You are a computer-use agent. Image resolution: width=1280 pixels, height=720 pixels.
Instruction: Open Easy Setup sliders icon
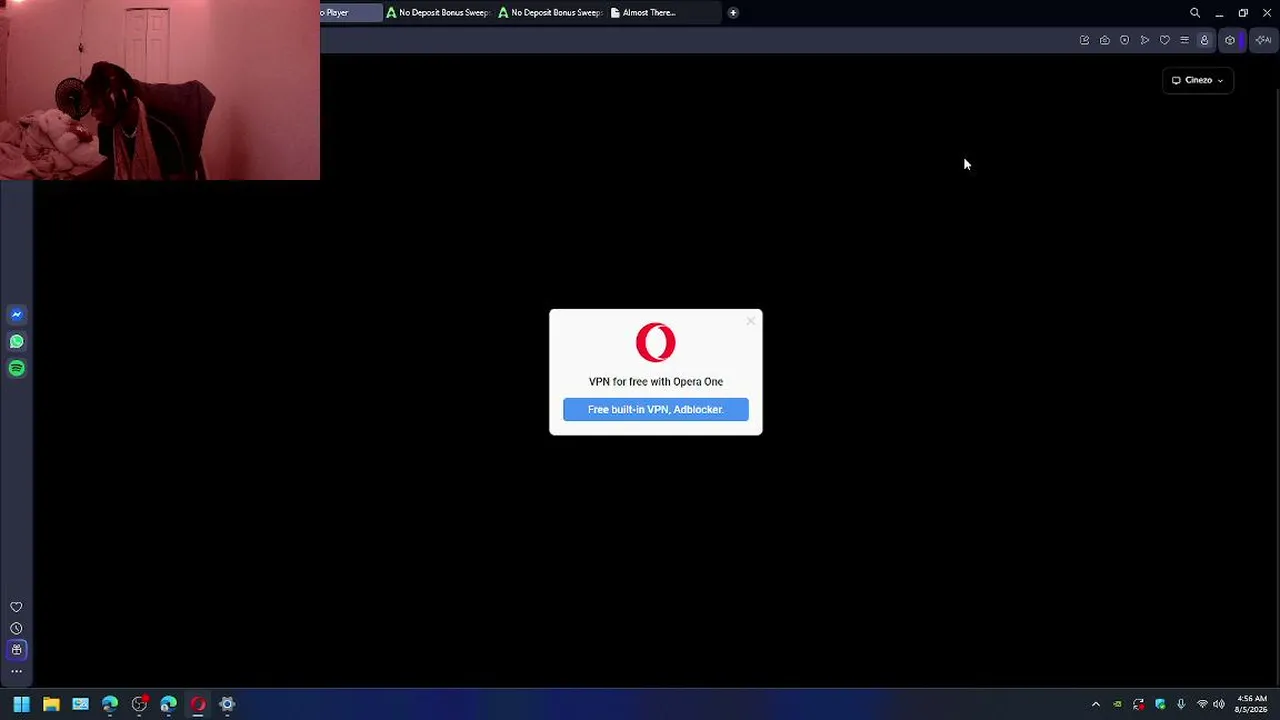tap(1184, 40)
